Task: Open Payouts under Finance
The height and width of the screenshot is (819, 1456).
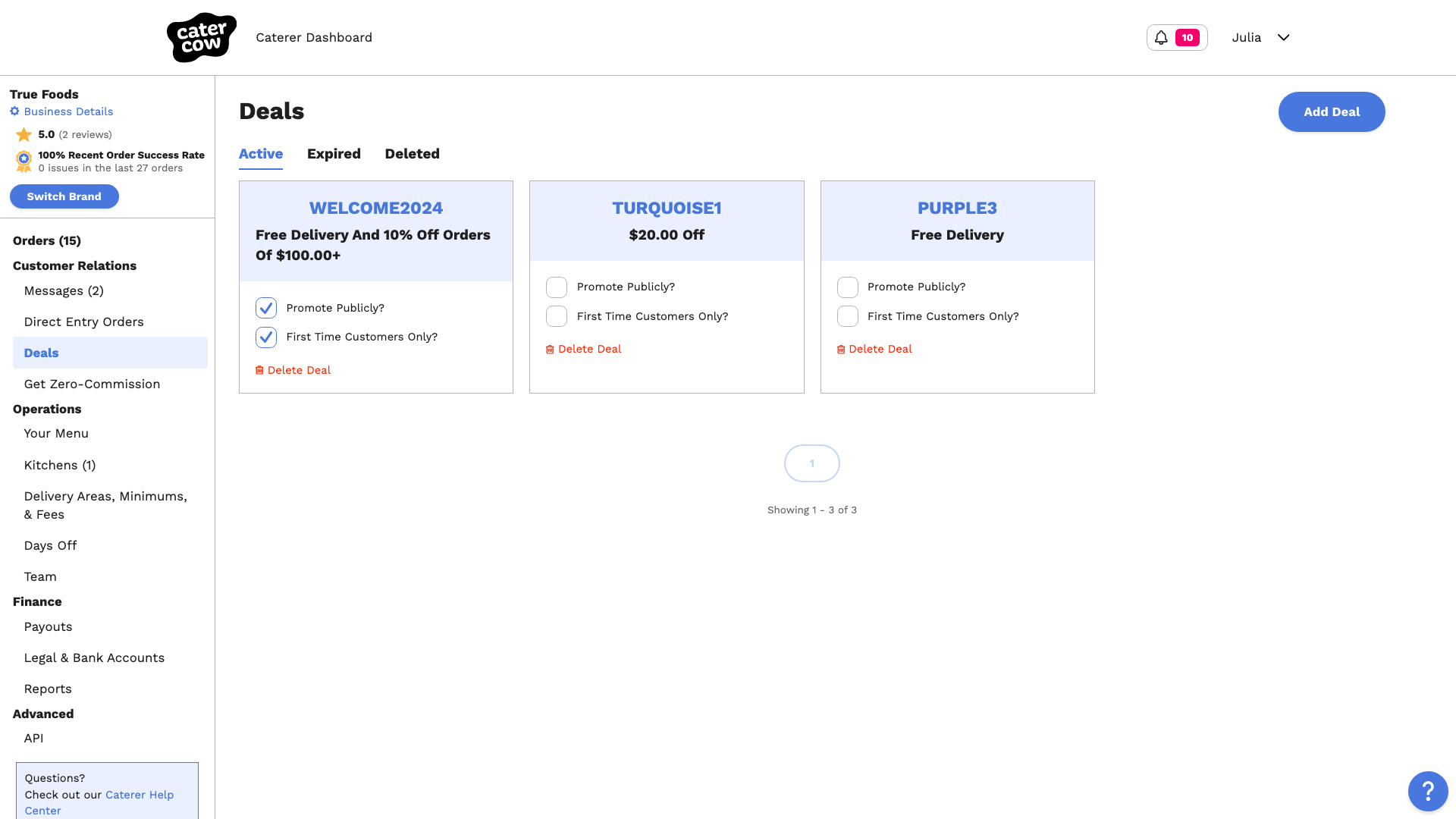Action: pos(48,626)
